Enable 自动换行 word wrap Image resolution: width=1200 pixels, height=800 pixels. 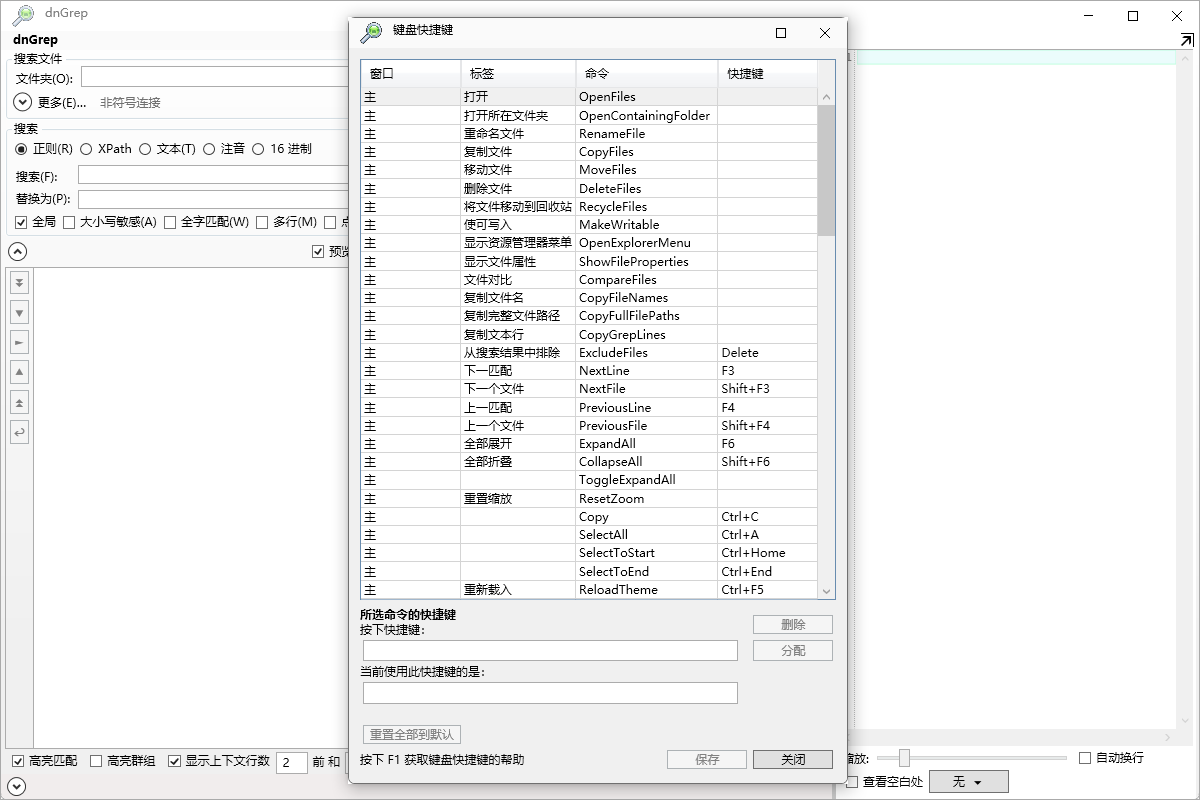tap(1085, 757)
